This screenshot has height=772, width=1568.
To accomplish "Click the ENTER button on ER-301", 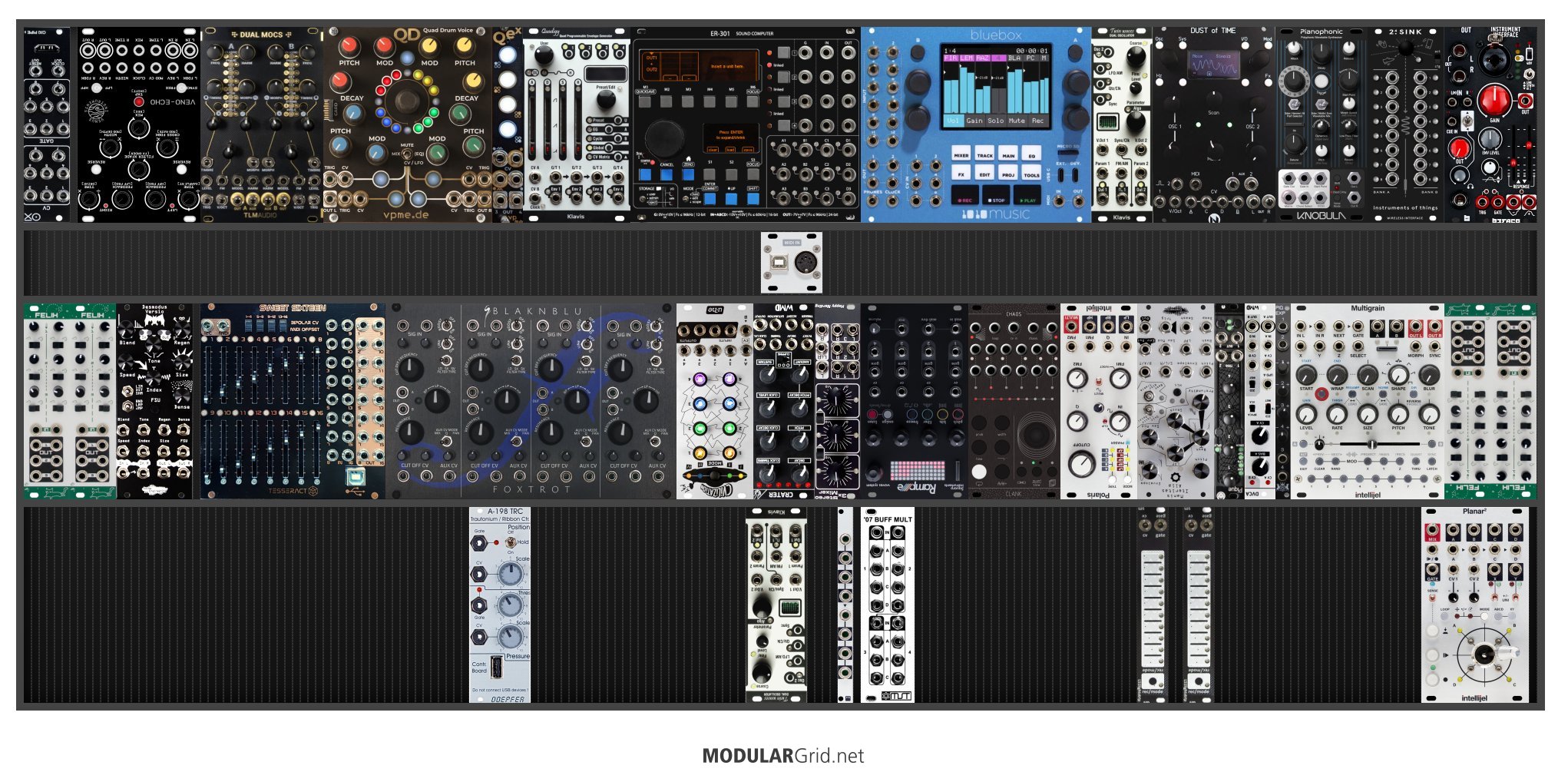I will coord(710,198).
